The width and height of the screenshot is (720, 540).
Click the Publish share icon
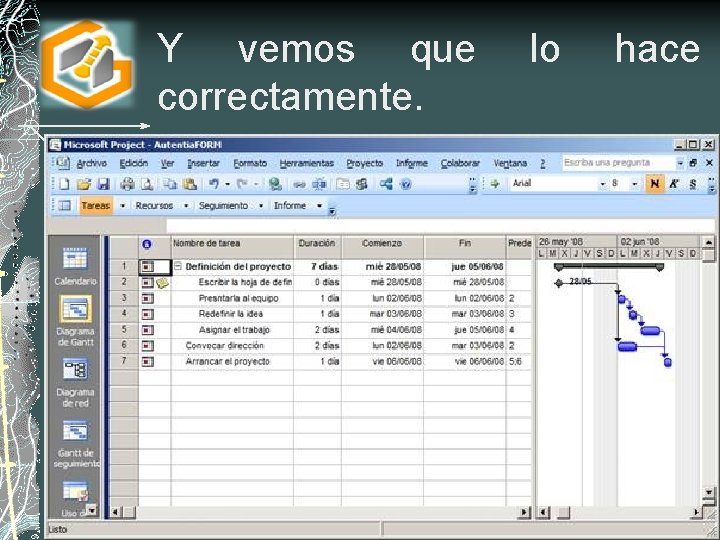386,184
